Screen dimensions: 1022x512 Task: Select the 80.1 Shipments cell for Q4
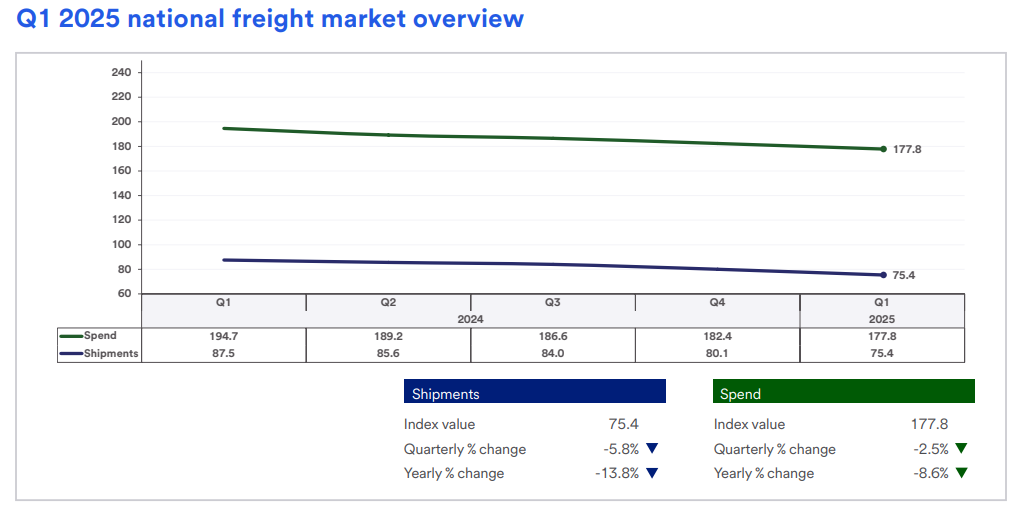[717, 353]
